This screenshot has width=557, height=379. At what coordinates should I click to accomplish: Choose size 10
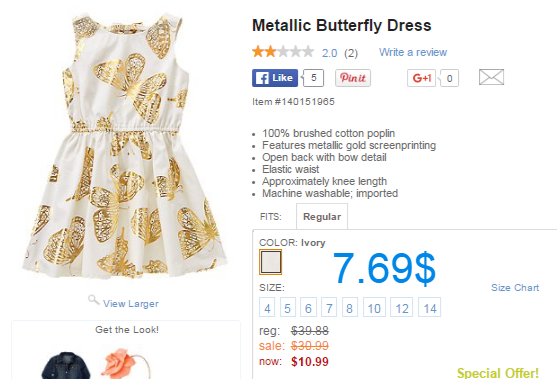pyautogui.click(x=374, y=308)
